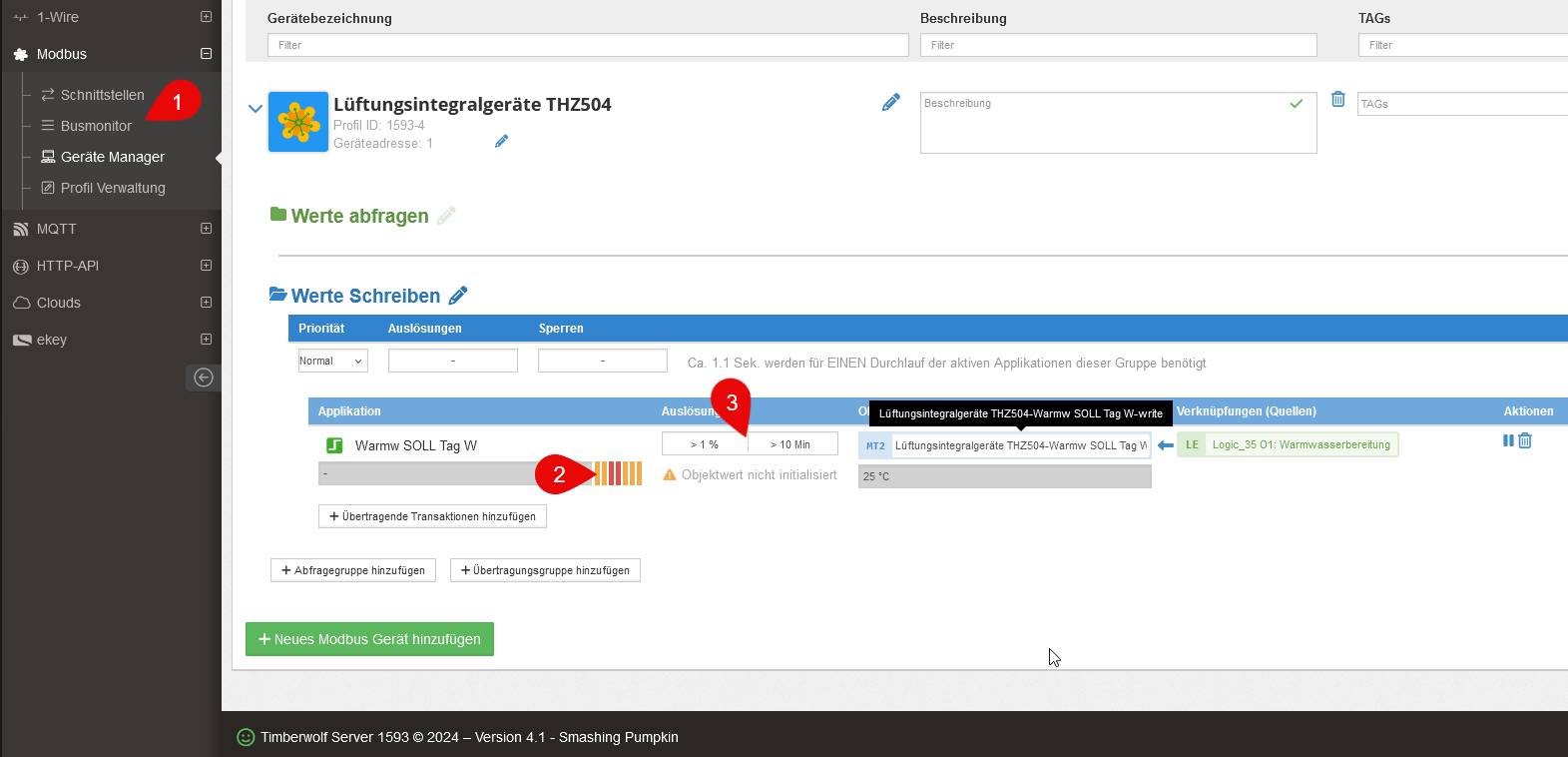Expand the Clouds menu section
This screenshot has height=757, width=1568.
point(206,303)
